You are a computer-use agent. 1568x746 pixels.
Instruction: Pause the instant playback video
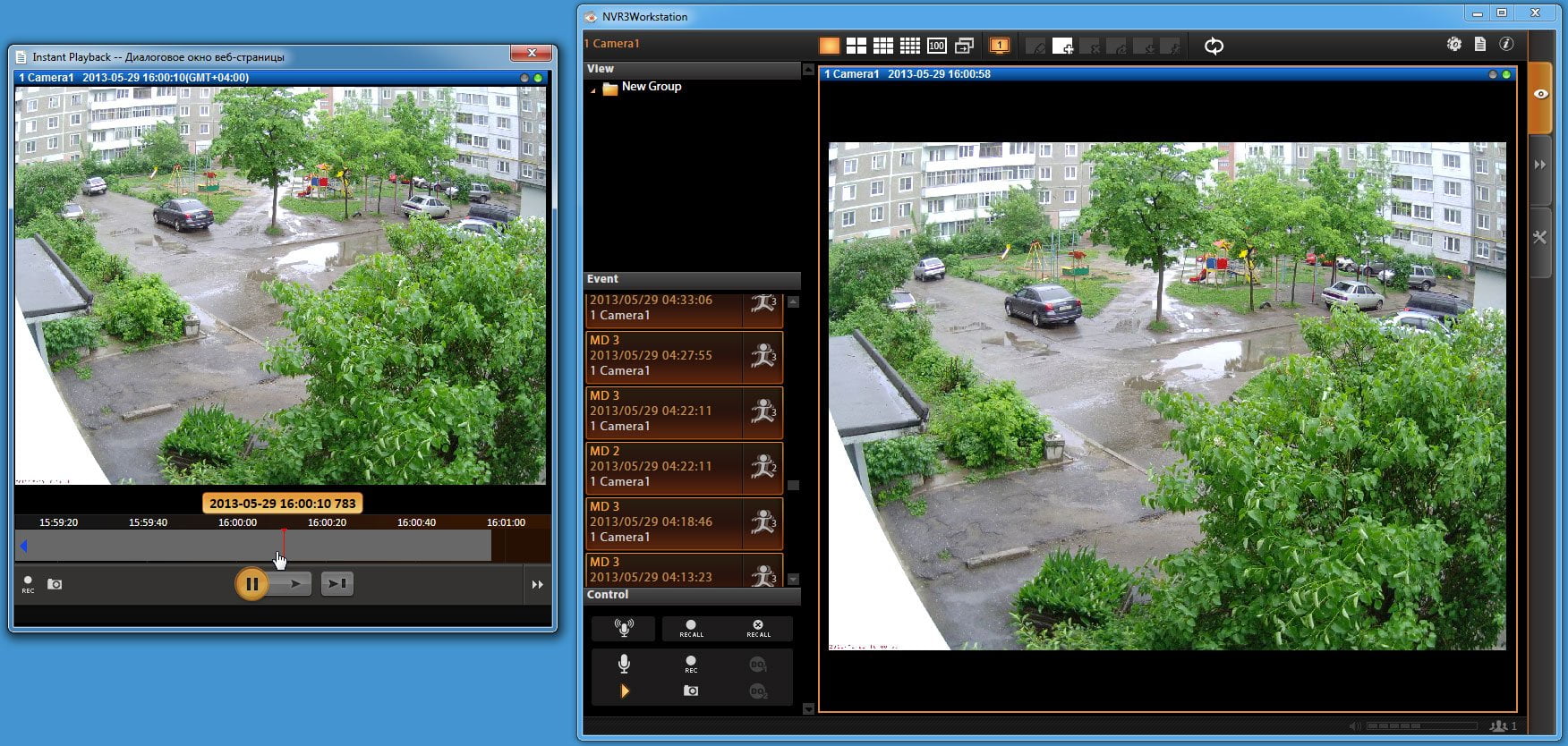251,584
